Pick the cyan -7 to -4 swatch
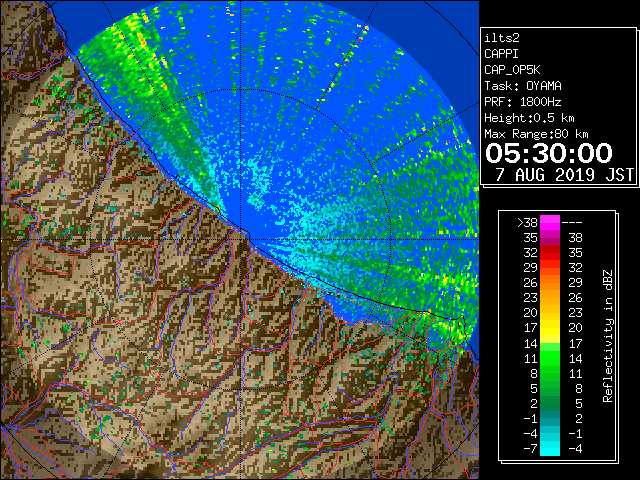Screen dimensions: 640x480 (550, 448)
